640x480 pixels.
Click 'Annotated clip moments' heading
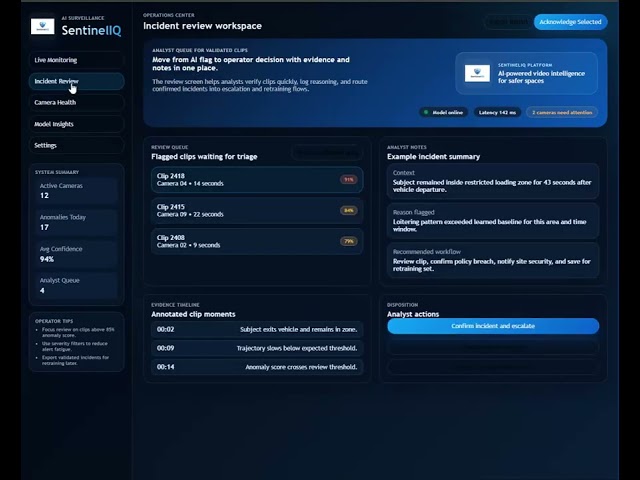[193, 314]
